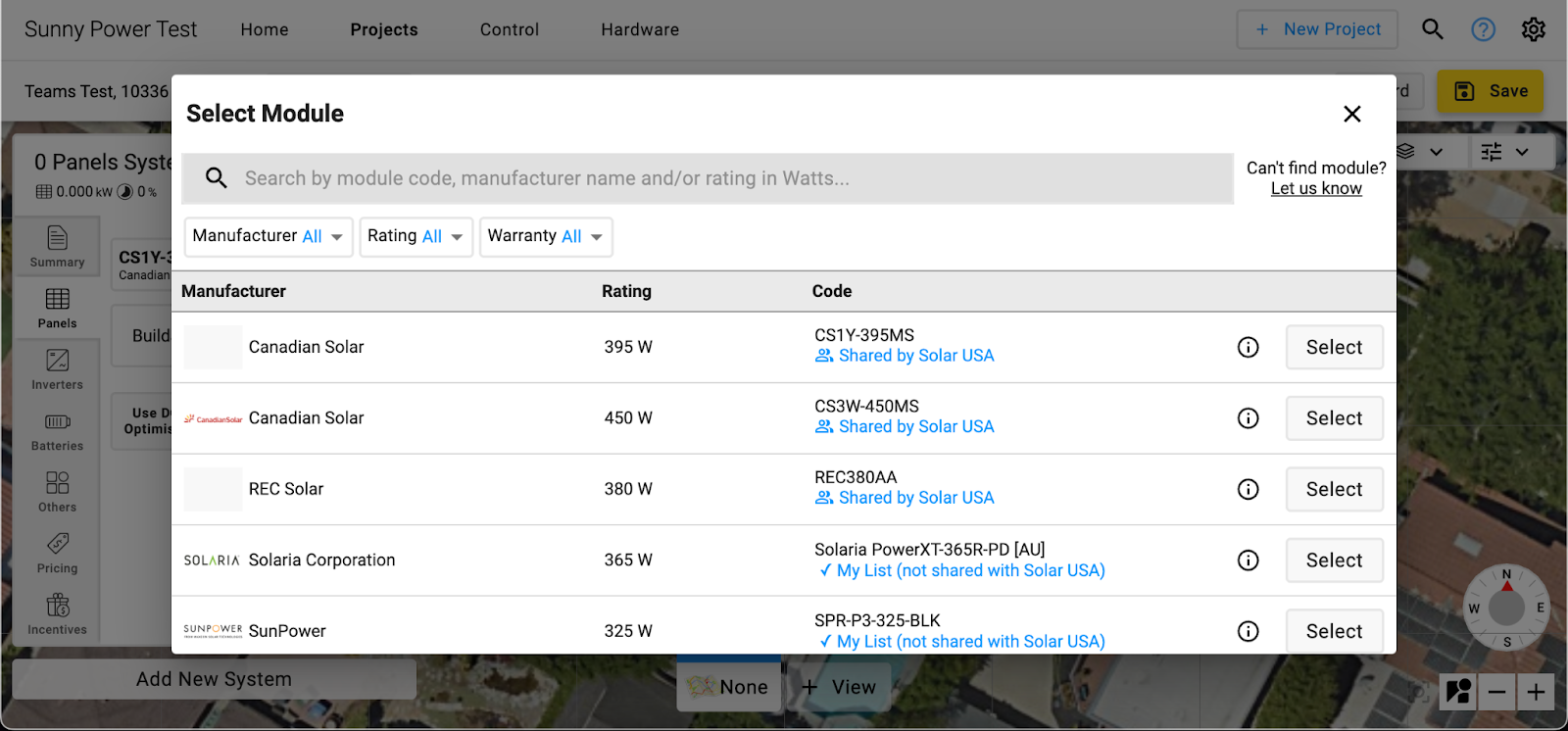Open the Others sidebar section
The image size is (1568, 731).
58,492
